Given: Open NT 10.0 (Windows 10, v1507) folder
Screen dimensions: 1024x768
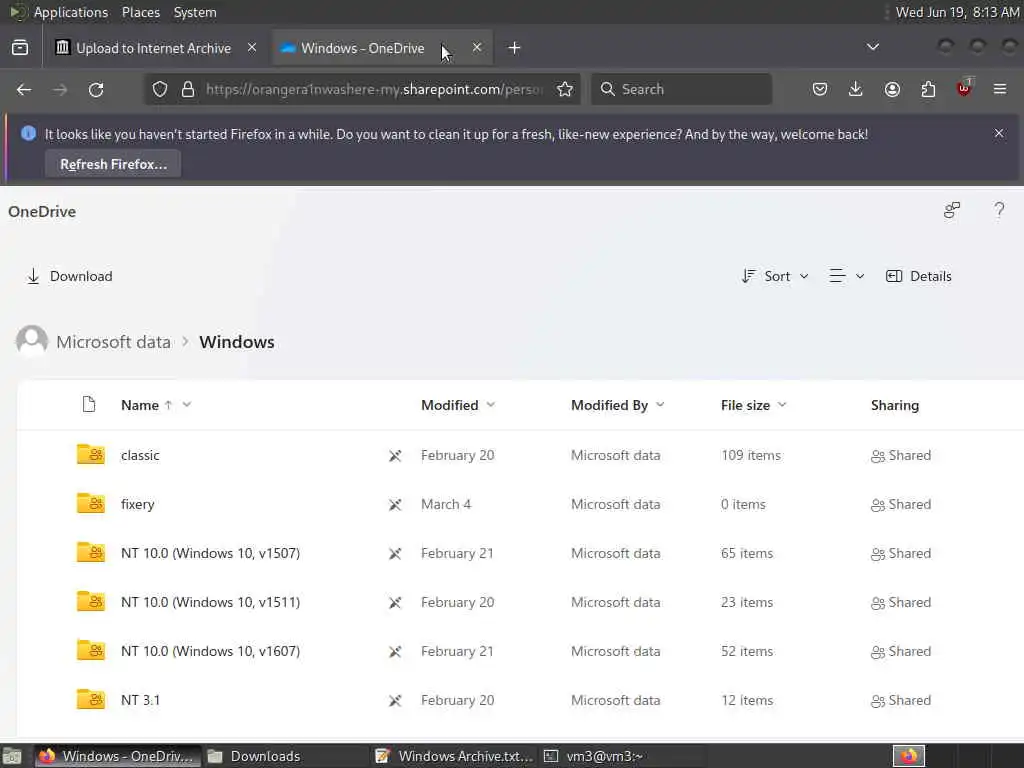Looking at the screenshot, I should coord(210,553).
